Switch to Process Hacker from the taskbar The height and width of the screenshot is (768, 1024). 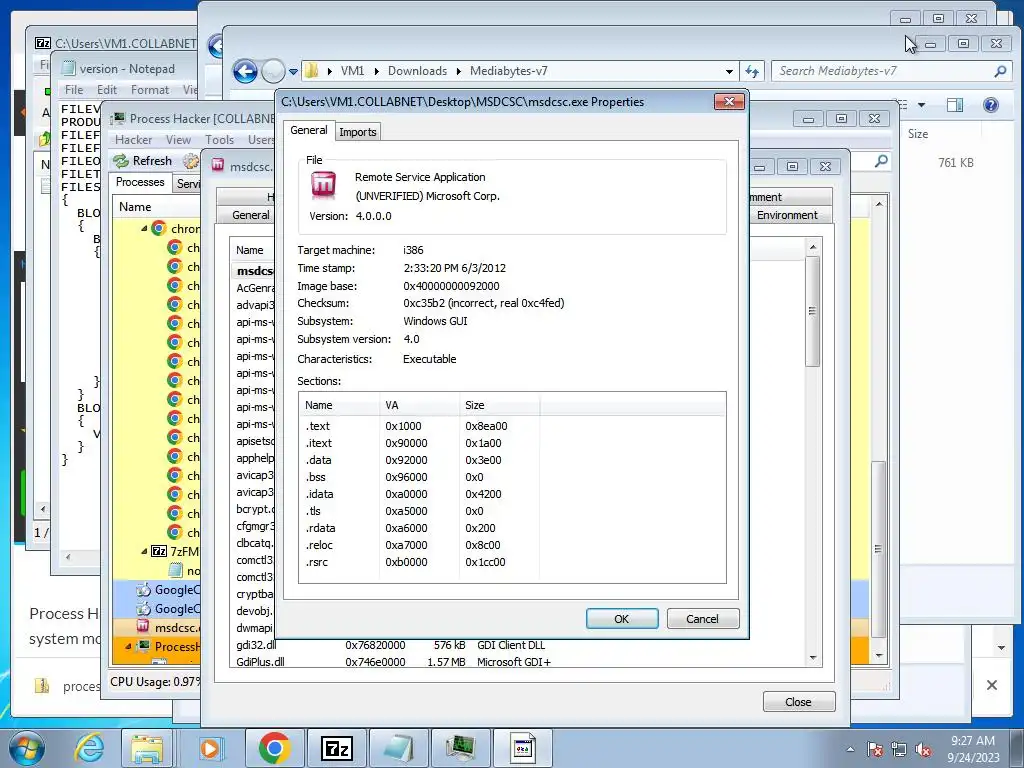pyautogui.click(x=460, y=748)
